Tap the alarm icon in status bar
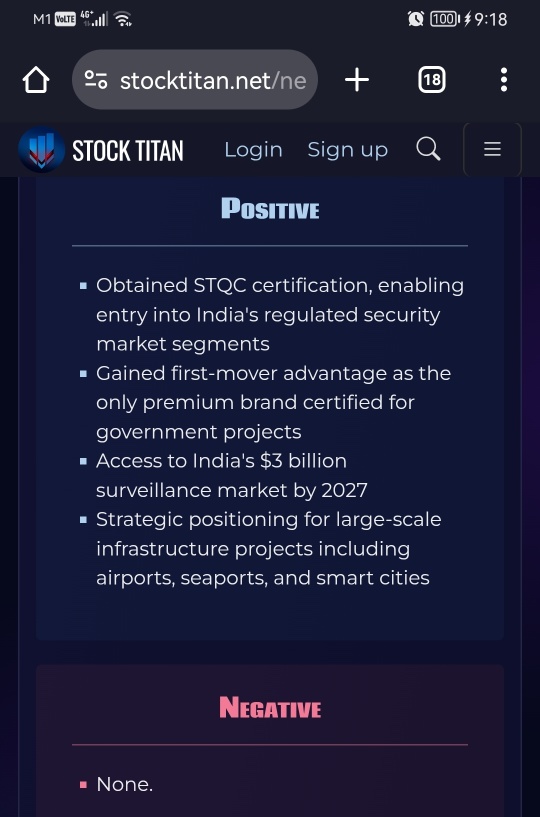 [x=415, y=19]
